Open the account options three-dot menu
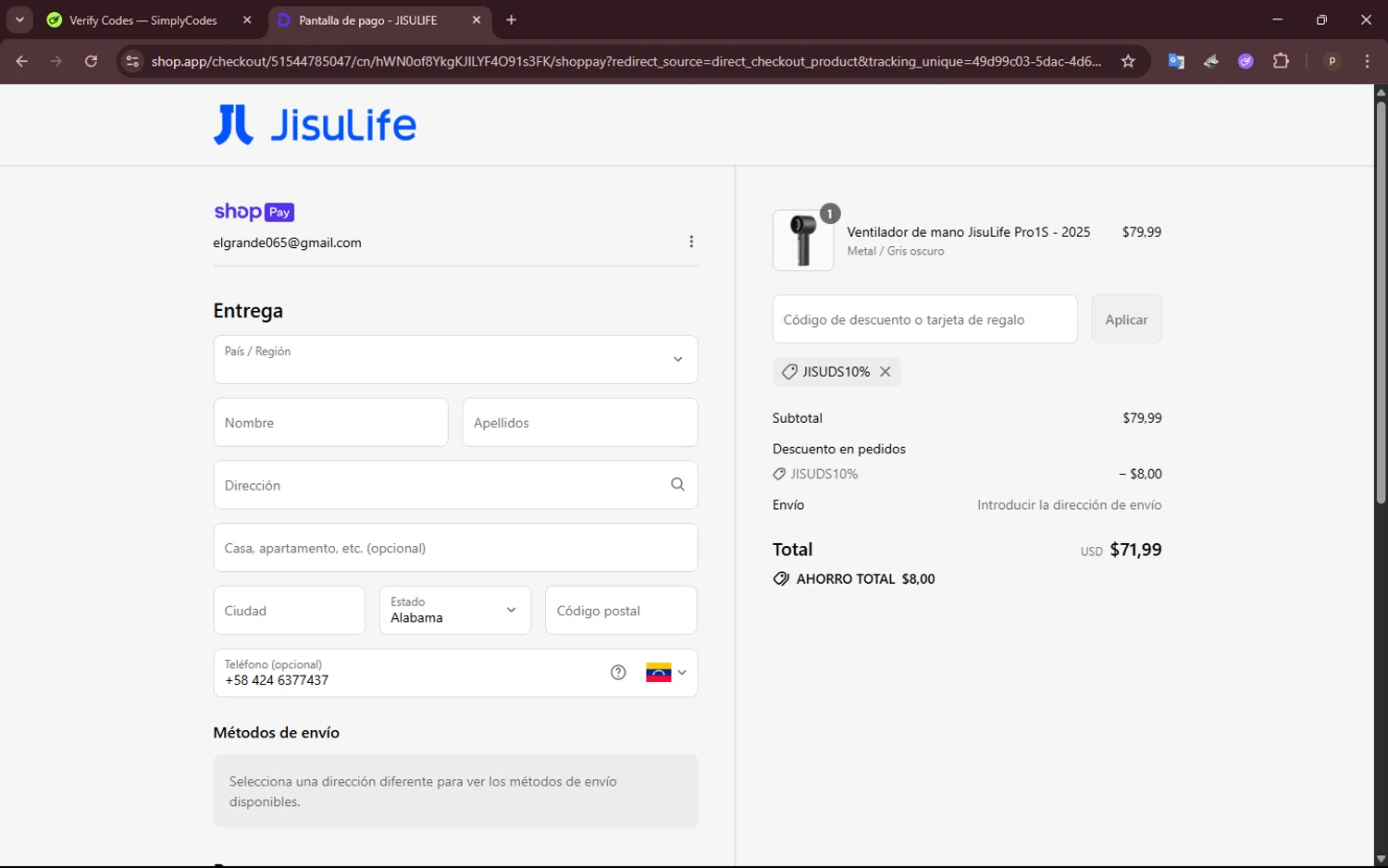The height and width of the screenshot is (868, 1388). 691,242
